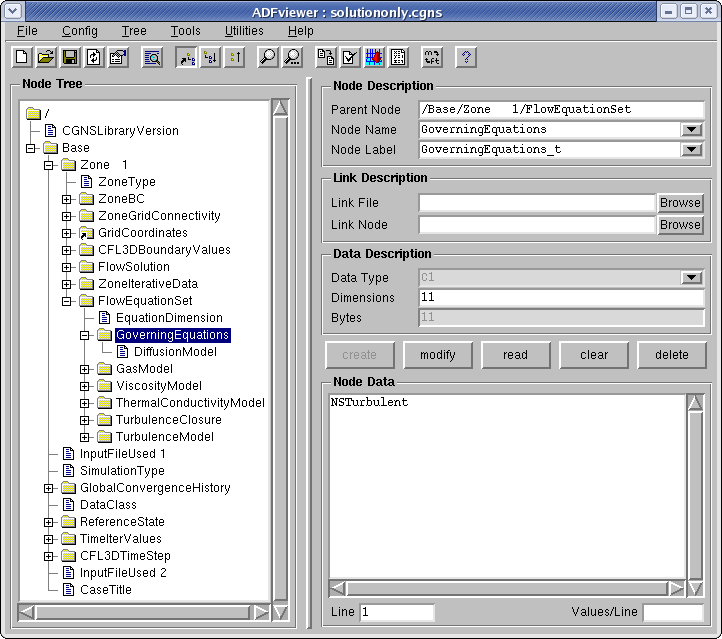Expand the ZoneGridConnectivity node
The height and width of the screenshot is (639, 722).
pyautogui.click(x=67, y=216)
